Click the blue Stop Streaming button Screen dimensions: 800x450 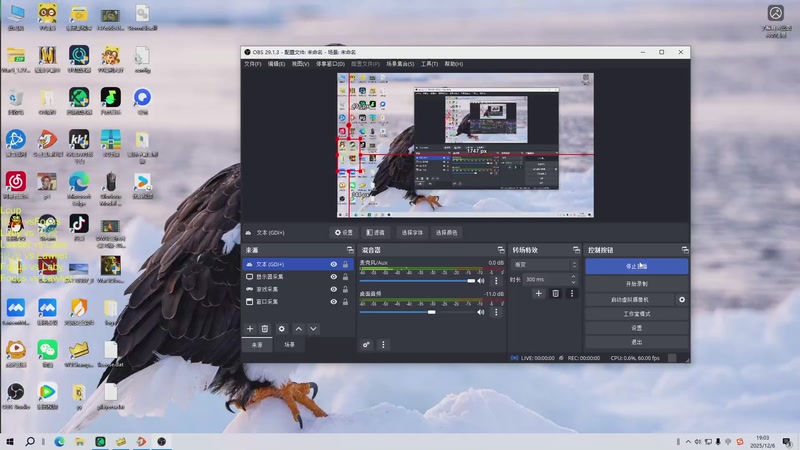(x=636, y=266)
